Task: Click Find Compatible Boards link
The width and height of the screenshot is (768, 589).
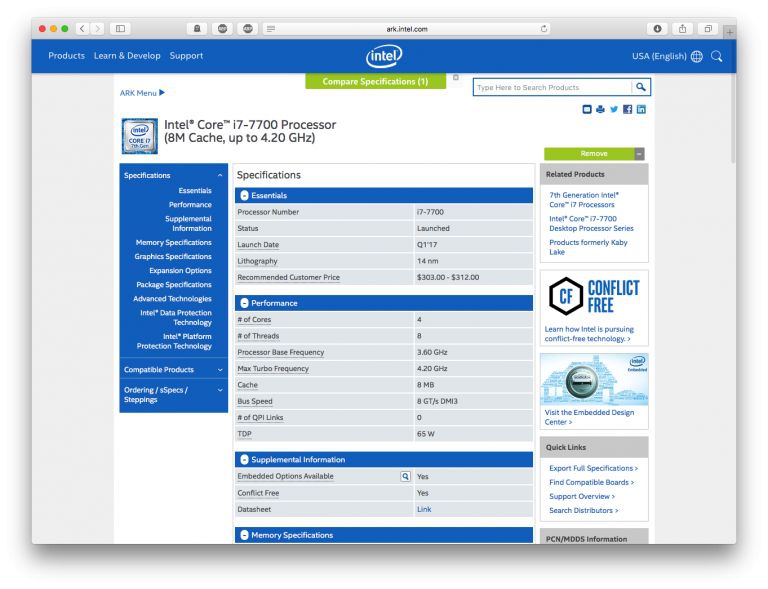Action: (592, 482)
